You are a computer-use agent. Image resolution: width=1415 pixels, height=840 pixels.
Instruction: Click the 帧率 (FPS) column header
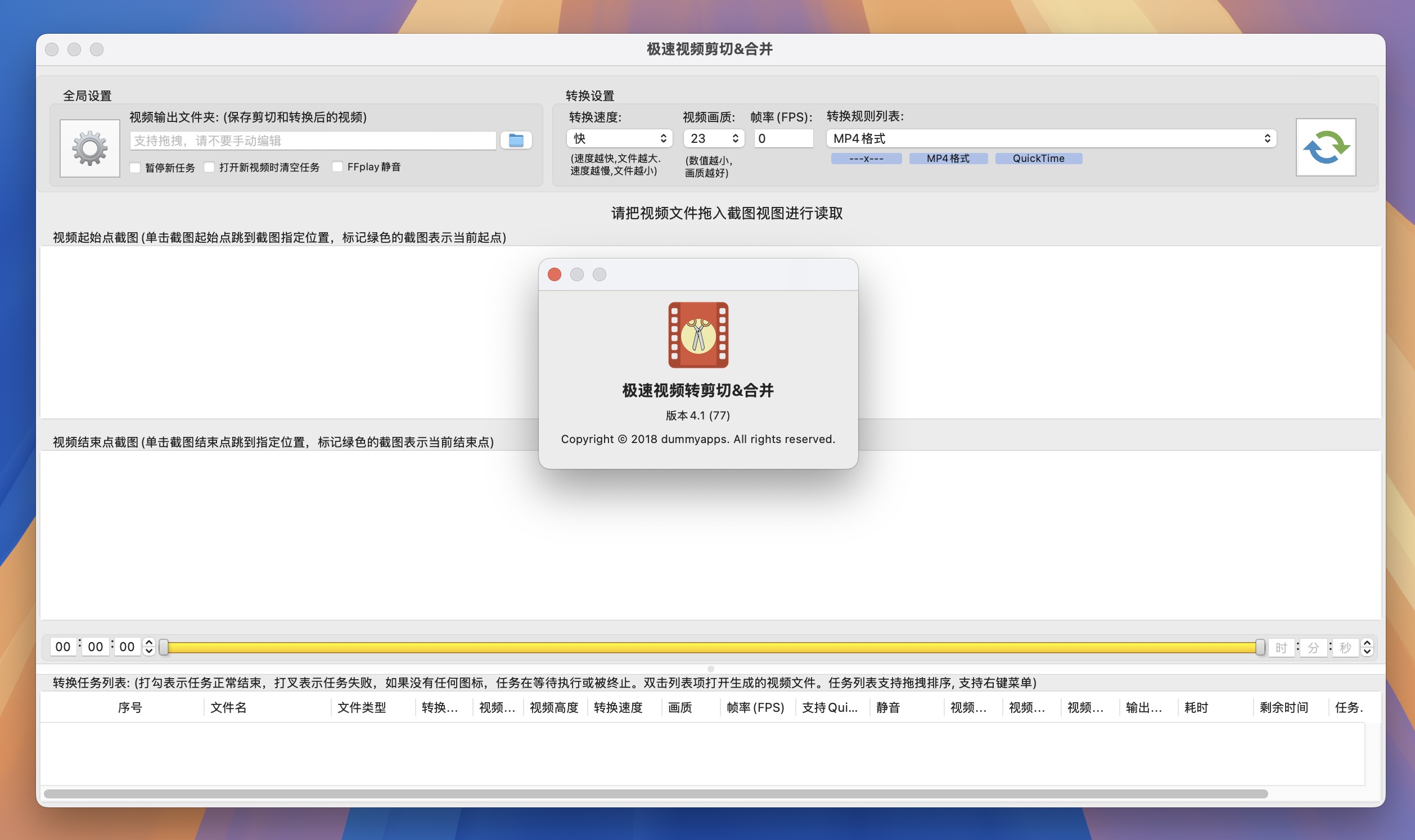pyautogui.click(x=759, y=707)
